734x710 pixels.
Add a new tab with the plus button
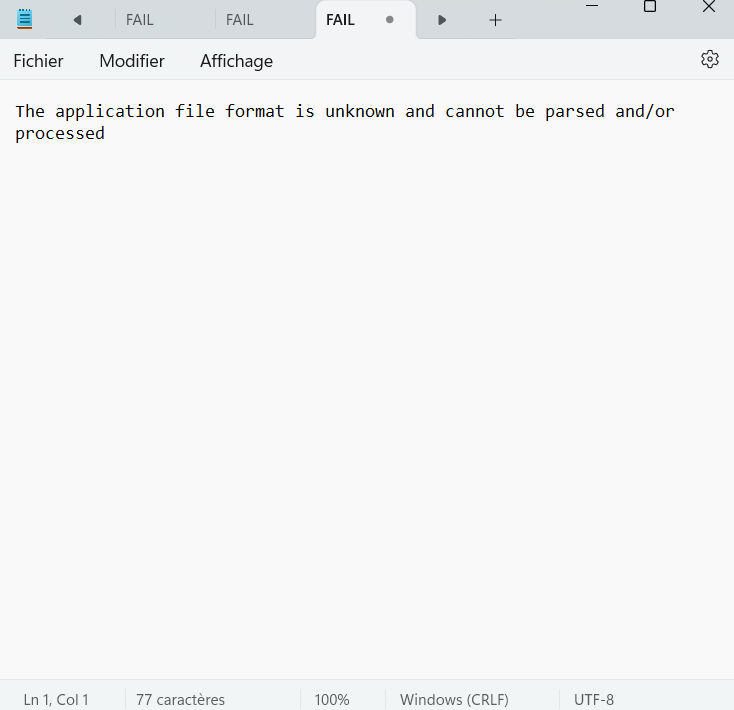[495, 20]
